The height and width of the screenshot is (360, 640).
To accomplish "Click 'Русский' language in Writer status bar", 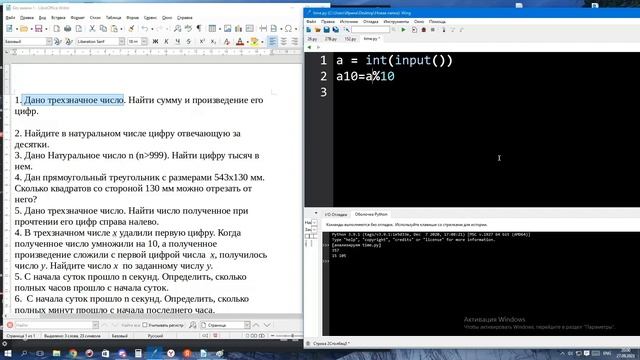I will click(155, 336).
